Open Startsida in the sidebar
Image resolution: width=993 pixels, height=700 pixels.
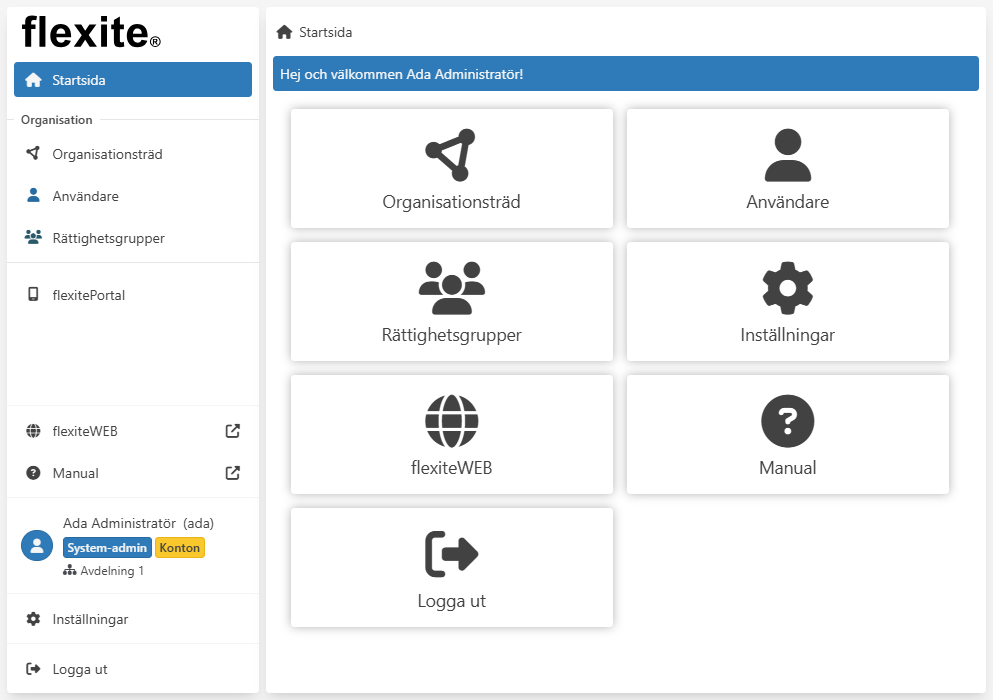[x=133, y=80]
